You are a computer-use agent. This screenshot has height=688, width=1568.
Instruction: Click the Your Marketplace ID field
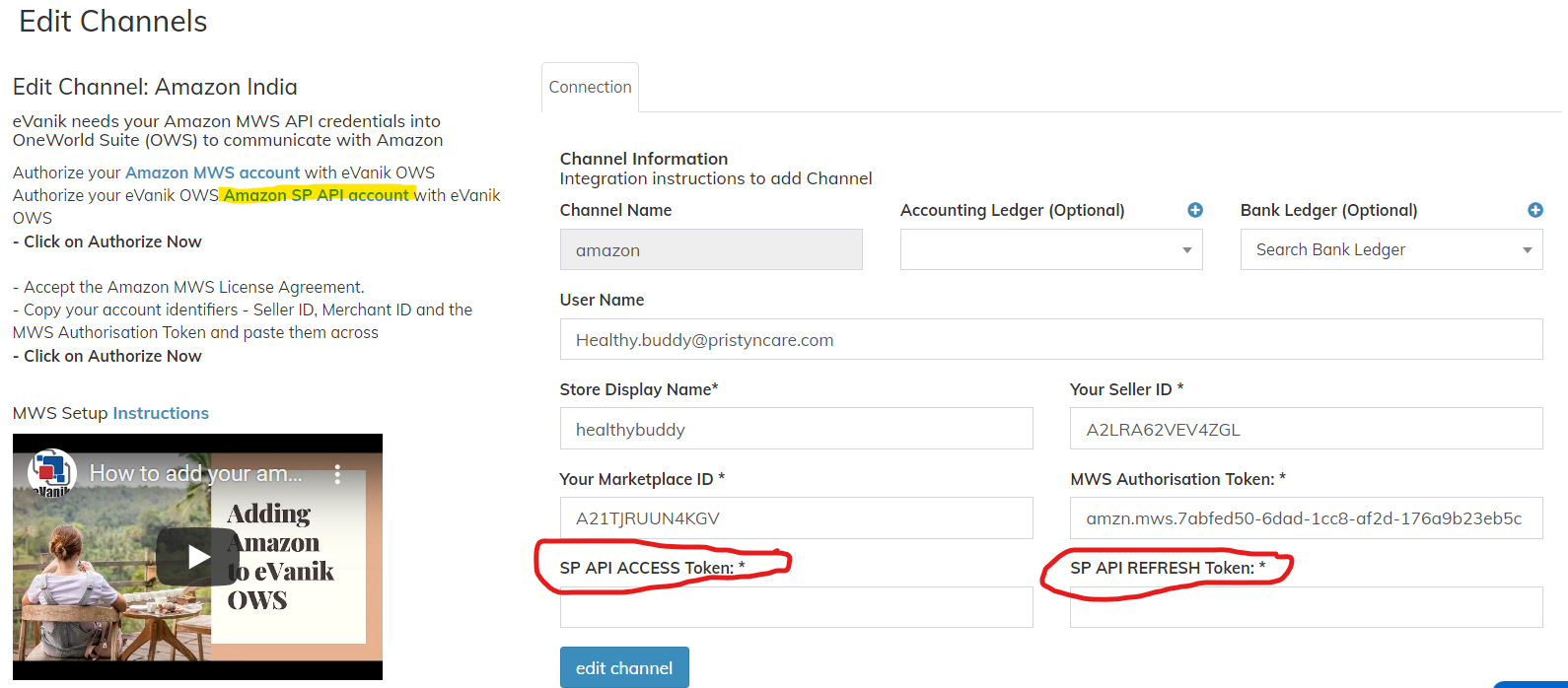click(797, 518)
